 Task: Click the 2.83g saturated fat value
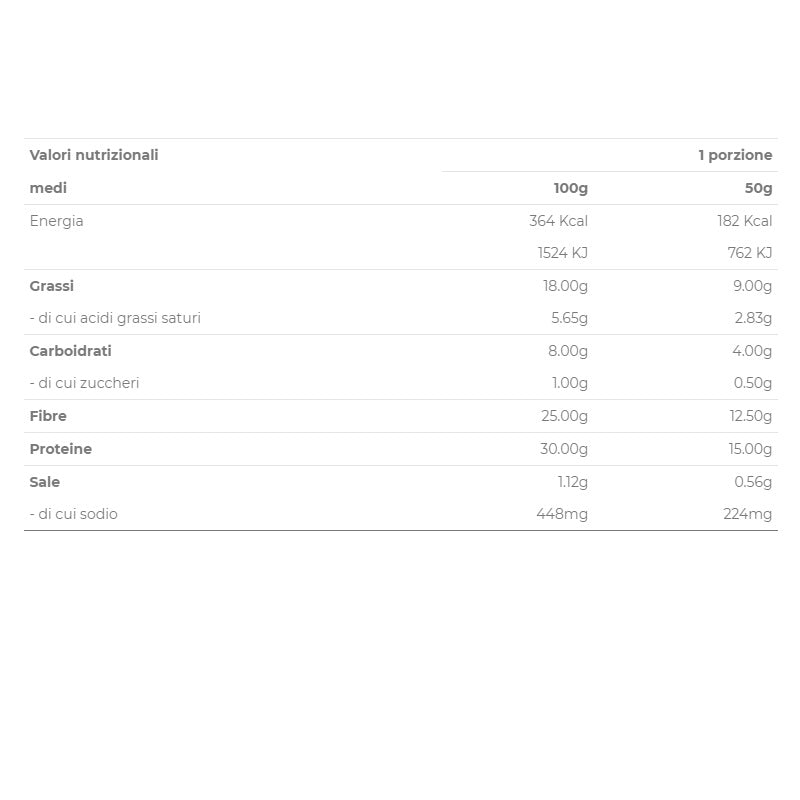(753, 318)
